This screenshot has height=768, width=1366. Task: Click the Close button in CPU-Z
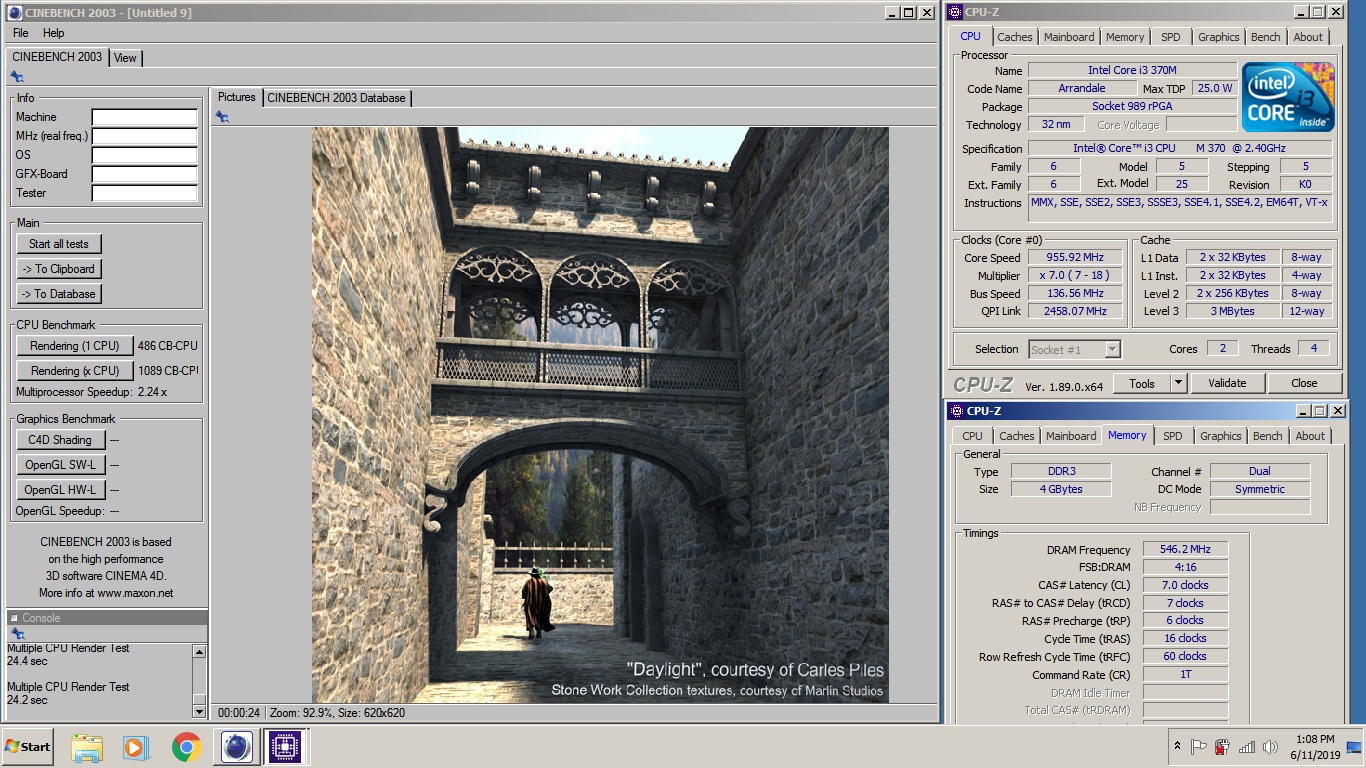click(x=1304, y=383)
